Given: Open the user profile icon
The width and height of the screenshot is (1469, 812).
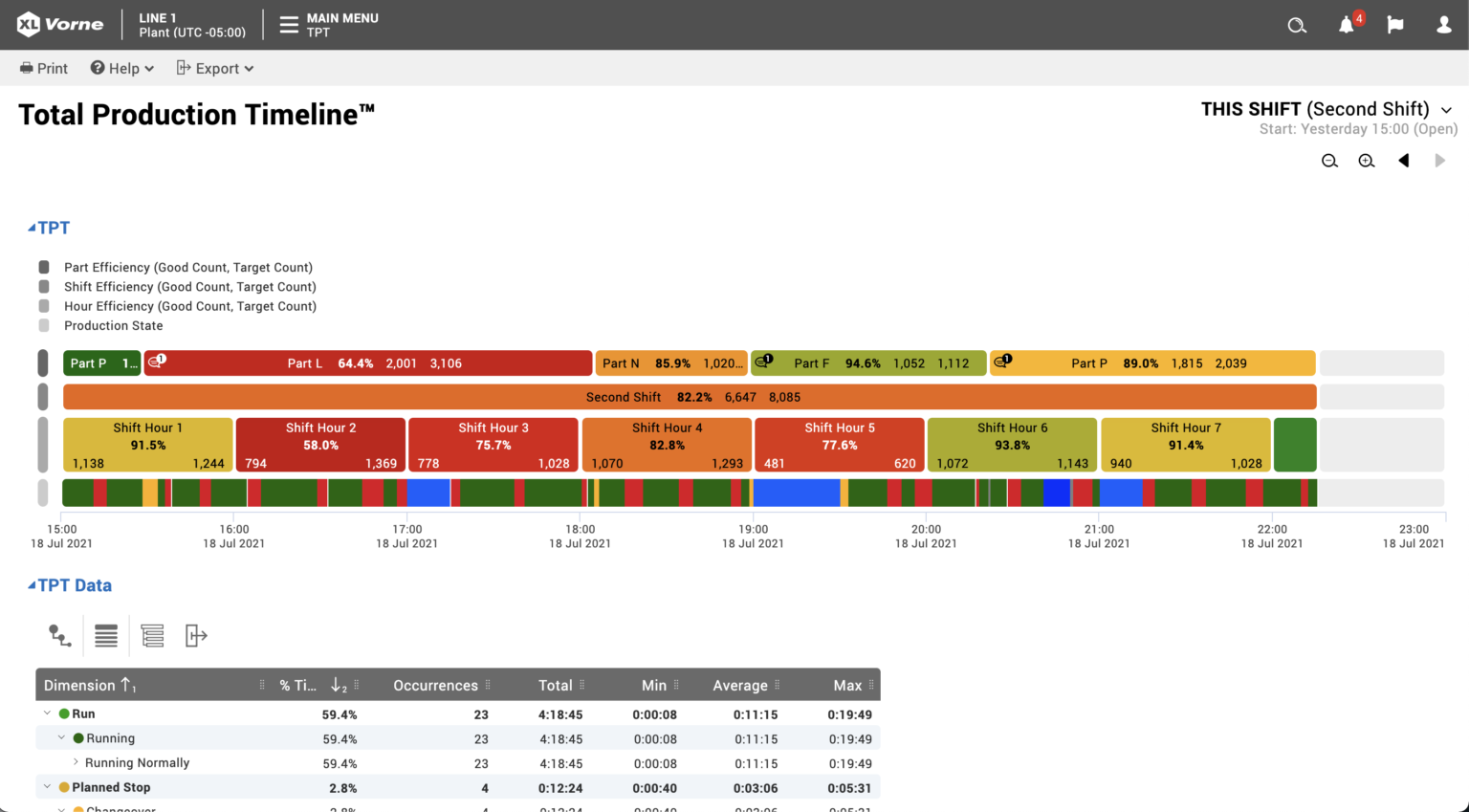Looking at the screenshot, I should pyautogui.click(x=1443, y=25).
